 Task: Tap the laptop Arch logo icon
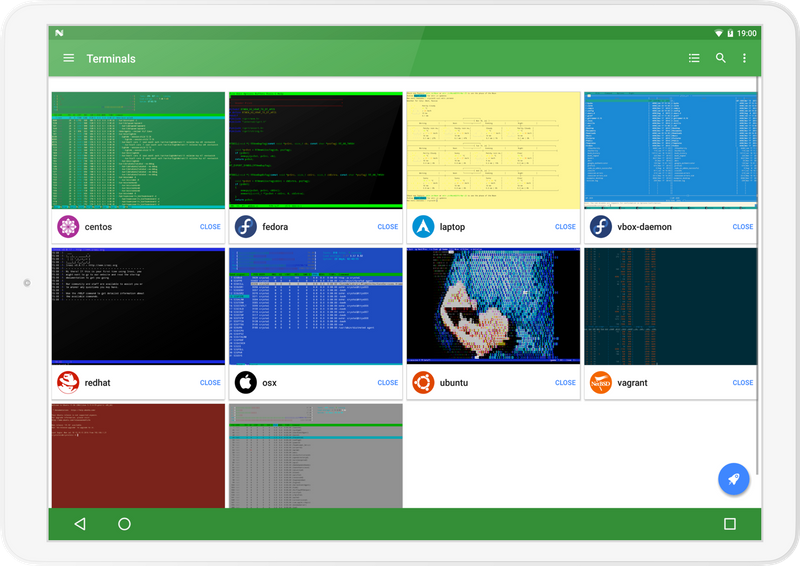(x=423, y=227)
